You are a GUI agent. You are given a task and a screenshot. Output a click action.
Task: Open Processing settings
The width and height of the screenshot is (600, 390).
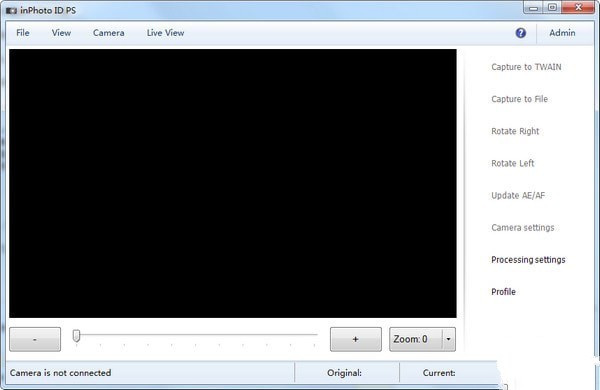528,260
